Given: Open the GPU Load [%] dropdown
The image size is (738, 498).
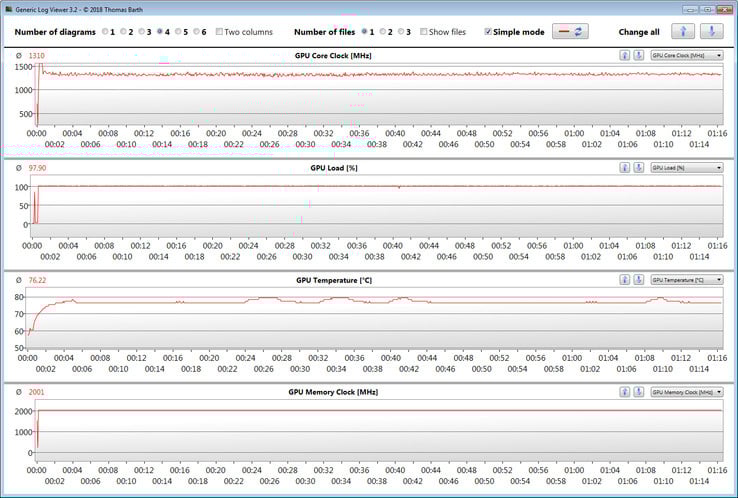Looking at the screenshot, I should pos(687,168).
